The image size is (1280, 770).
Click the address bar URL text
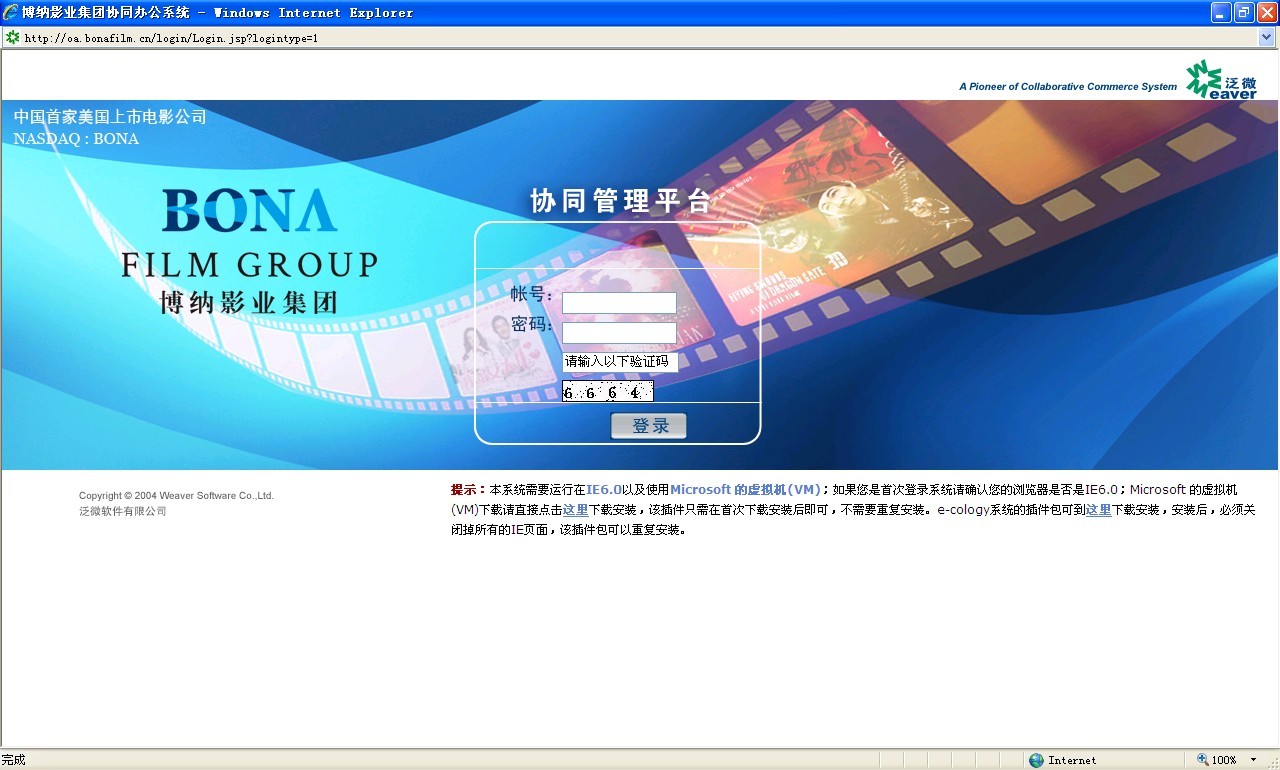point(171,38)
